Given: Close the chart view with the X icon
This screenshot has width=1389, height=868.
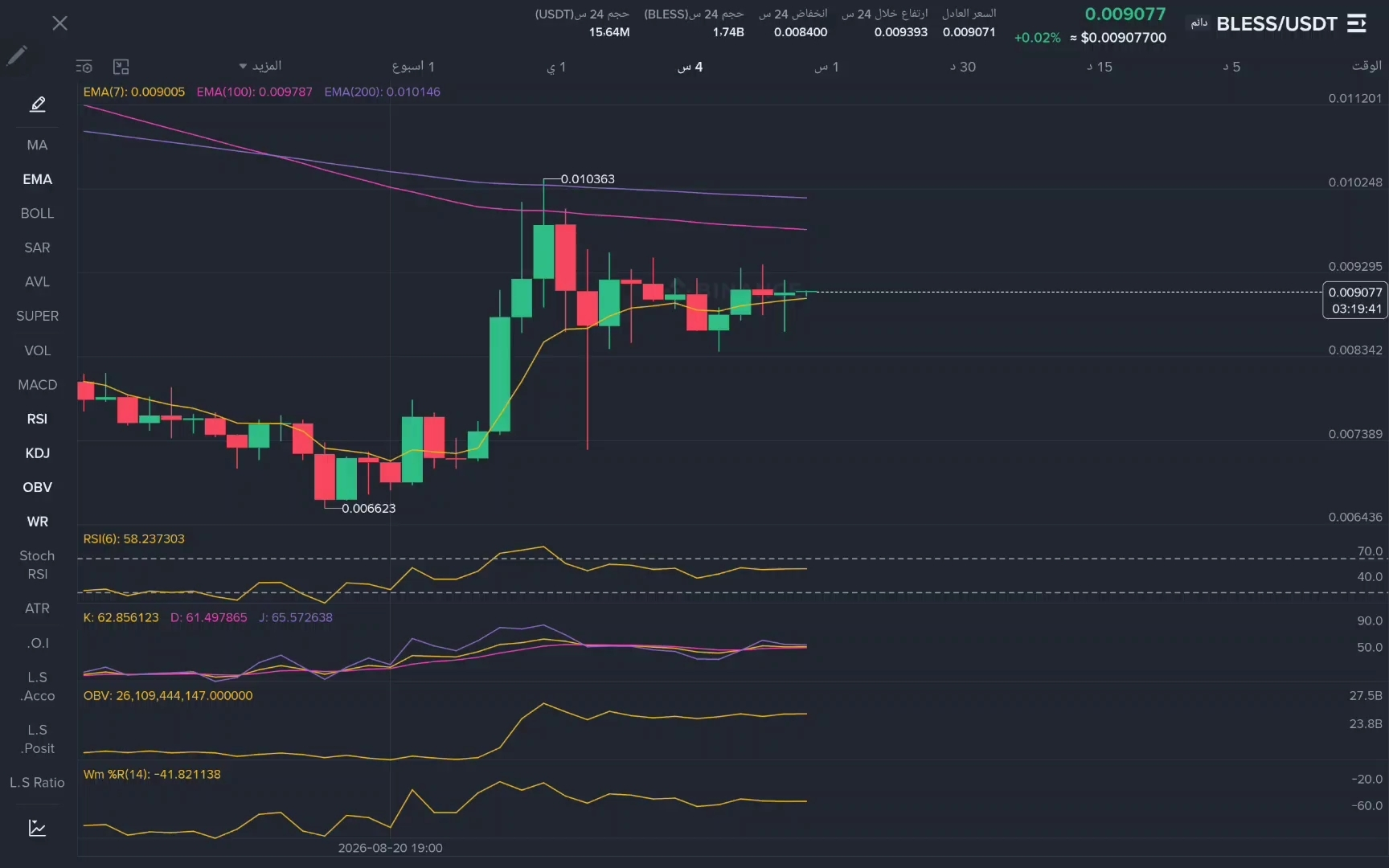Looking at the screenshot, I should click(x=59, y=23).
